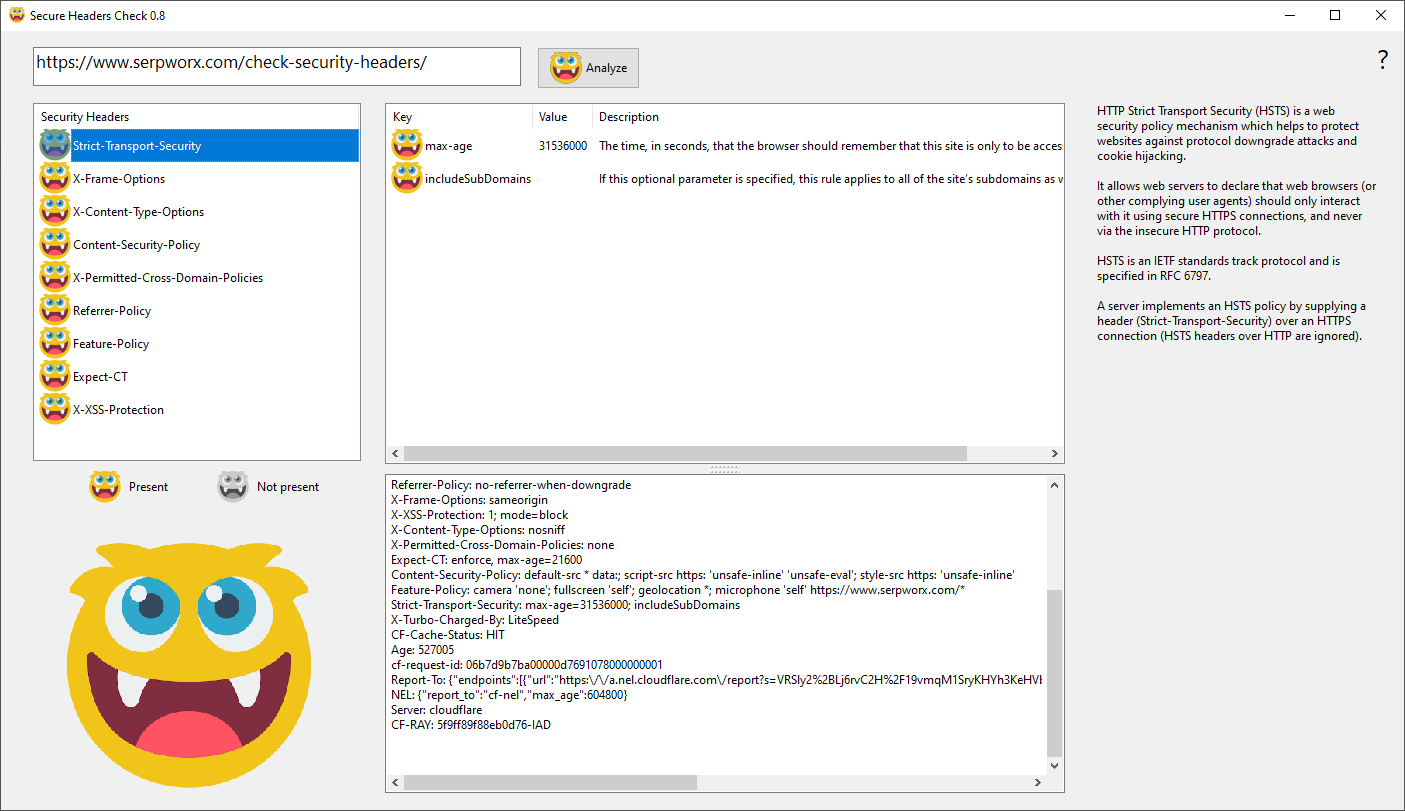
Task: Select X-Content-Type-Options header
Action: click(138, 212)
